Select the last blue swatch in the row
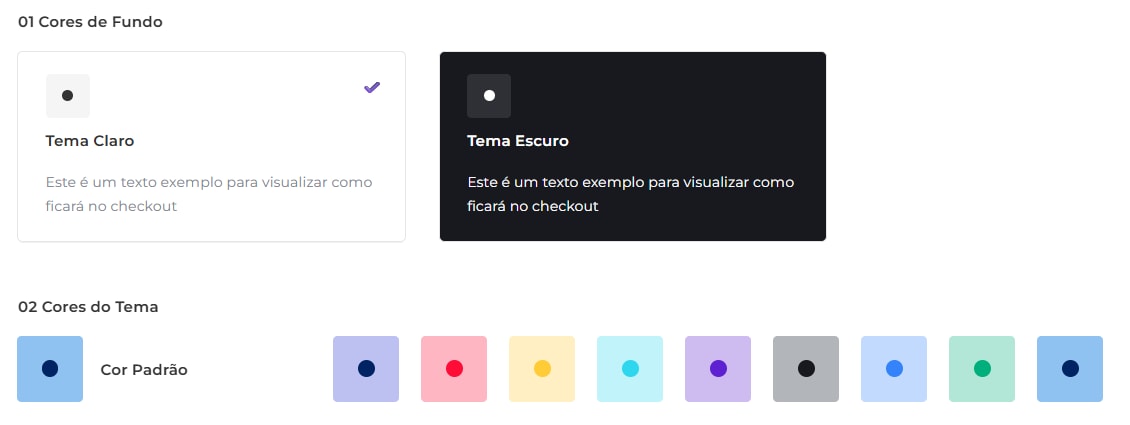1130x425 pixels. pyautogui.click(x=1070, y=369)
